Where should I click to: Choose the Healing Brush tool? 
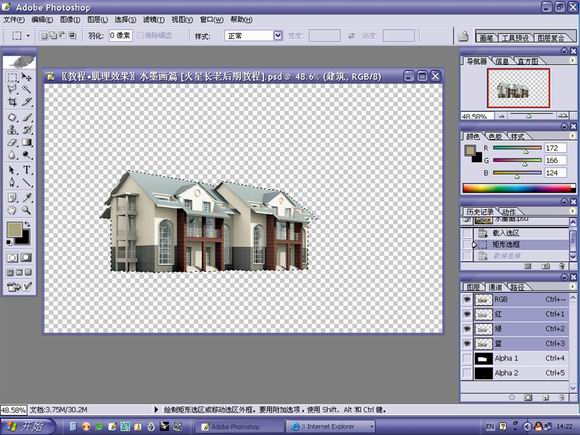12,118
